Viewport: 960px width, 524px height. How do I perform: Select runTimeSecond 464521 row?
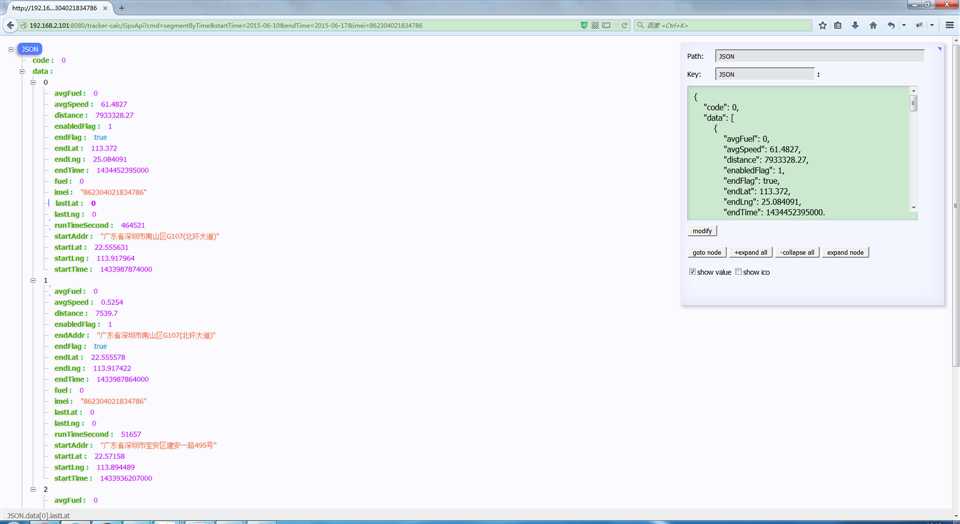(99, 225)
